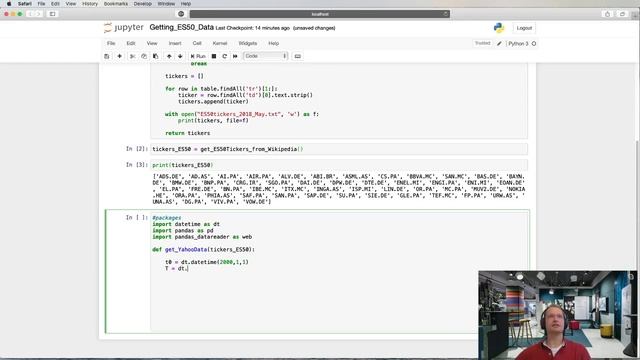The width and height of the screenshot is (640, 360).
Task: Click the Jupyter logo
Action: [124, 28]
